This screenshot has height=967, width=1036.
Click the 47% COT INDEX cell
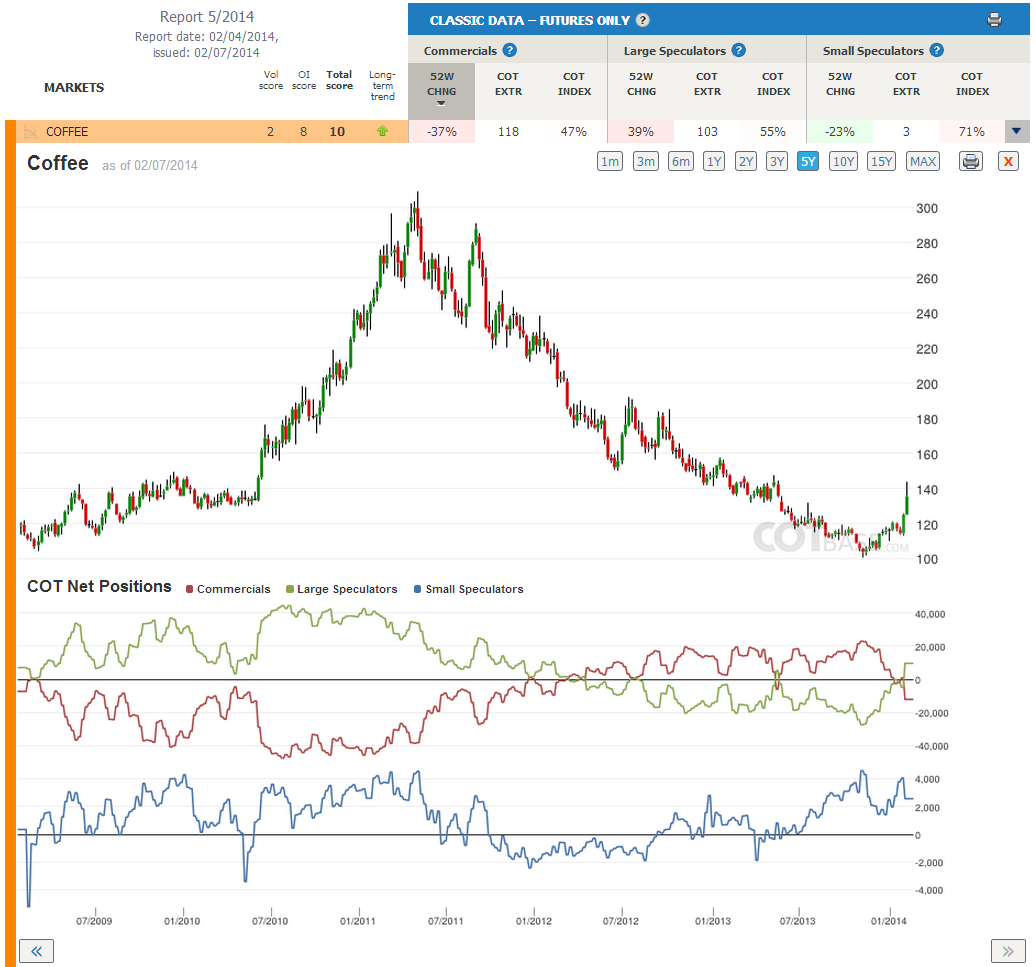(574, 131)
